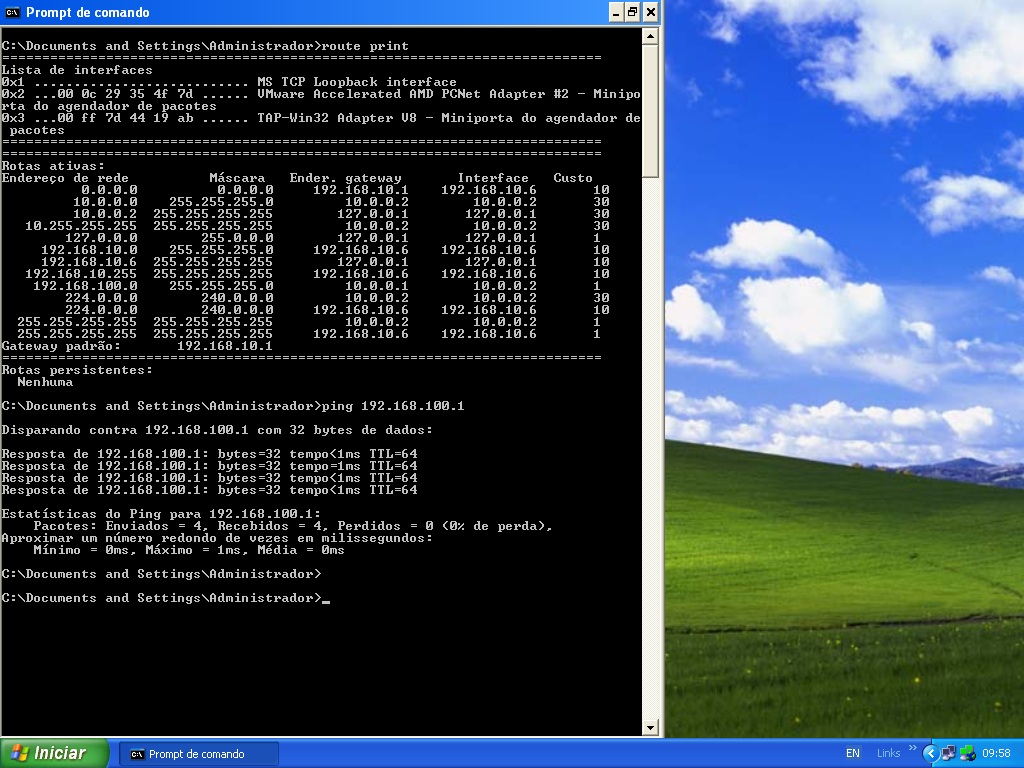Click the 'ping 192.168.100.1' command text
The width and height of the screenshot is (1024, 768).
(392, 406)
